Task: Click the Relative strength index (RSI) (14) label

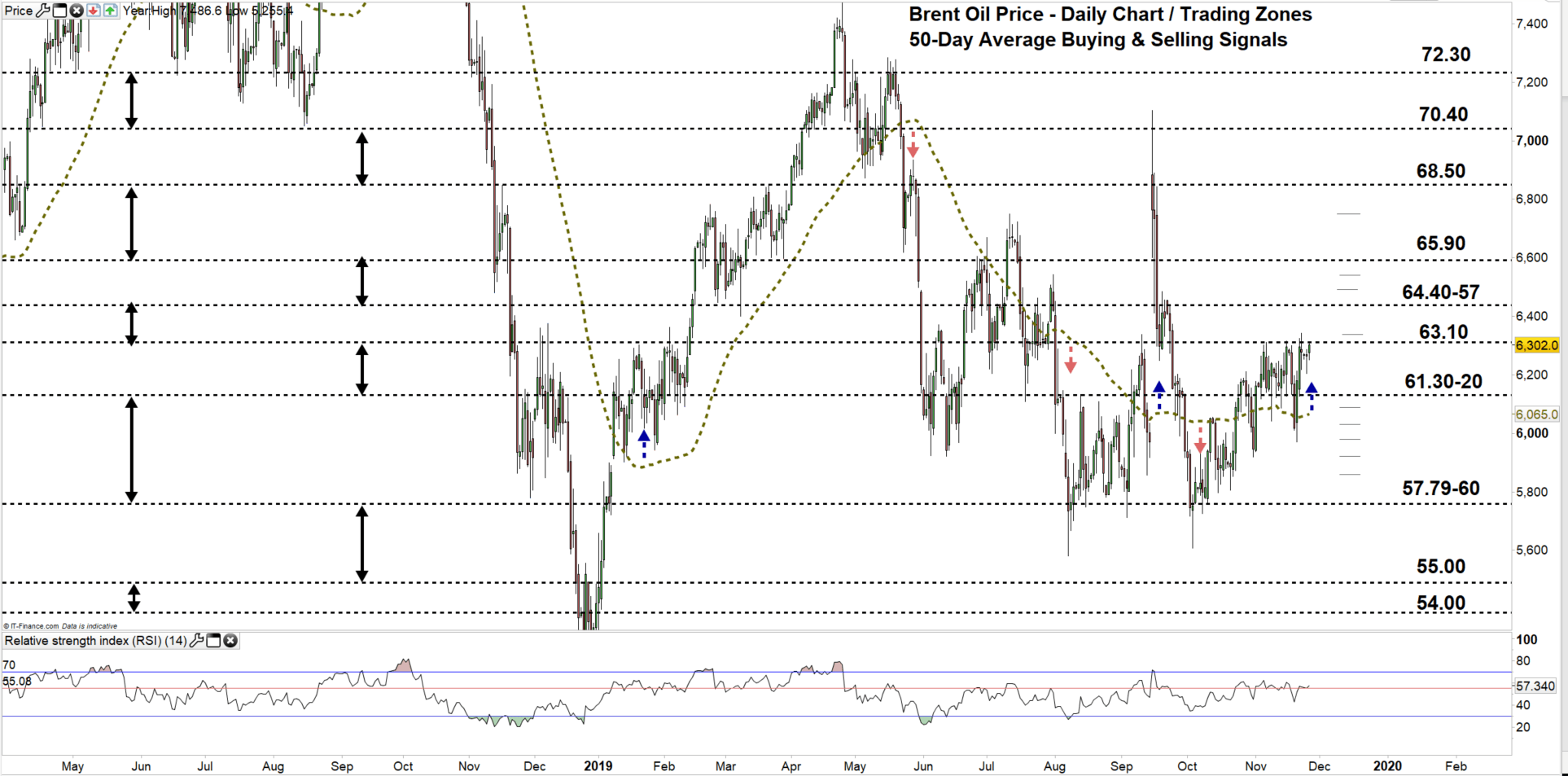Action: tap(96, 641)
